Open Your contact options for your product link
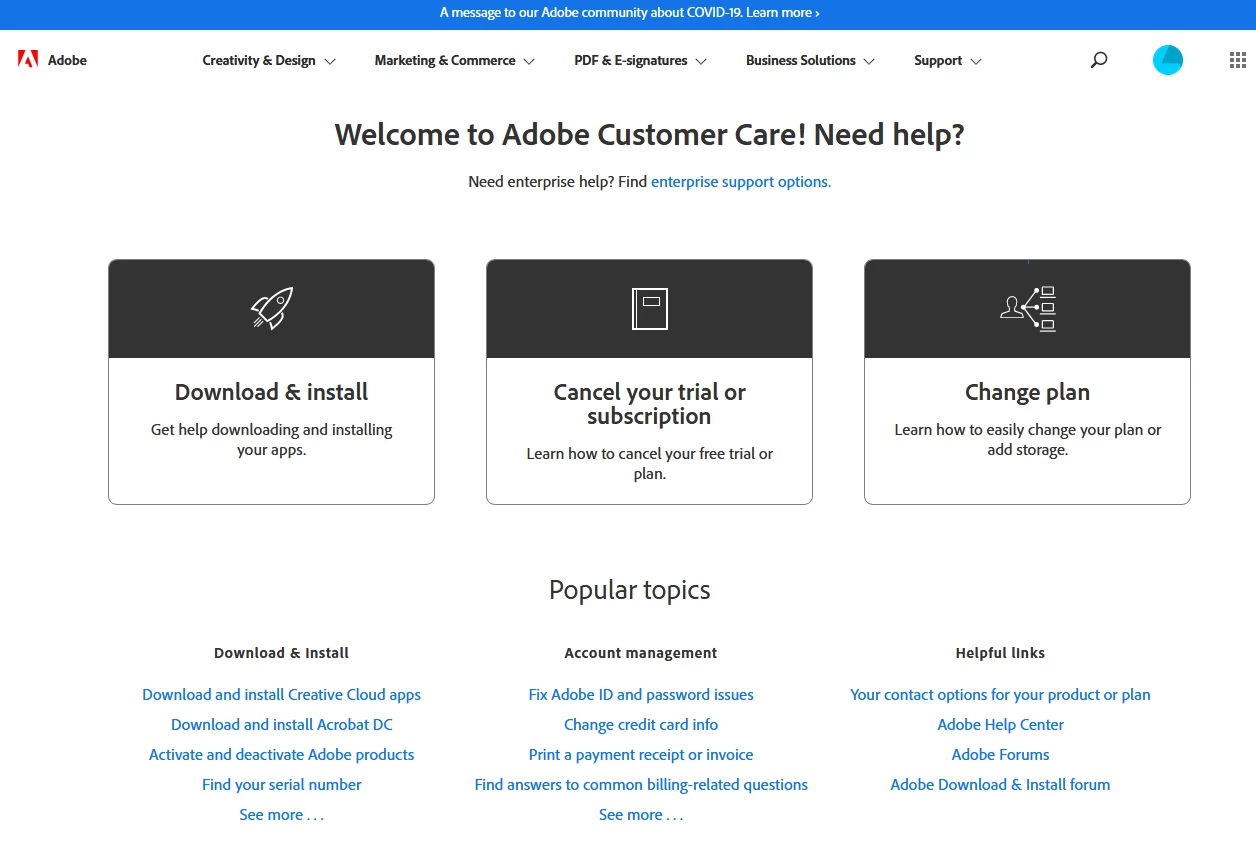Viewport: 1256px width, 847px height. point(1000,694)
